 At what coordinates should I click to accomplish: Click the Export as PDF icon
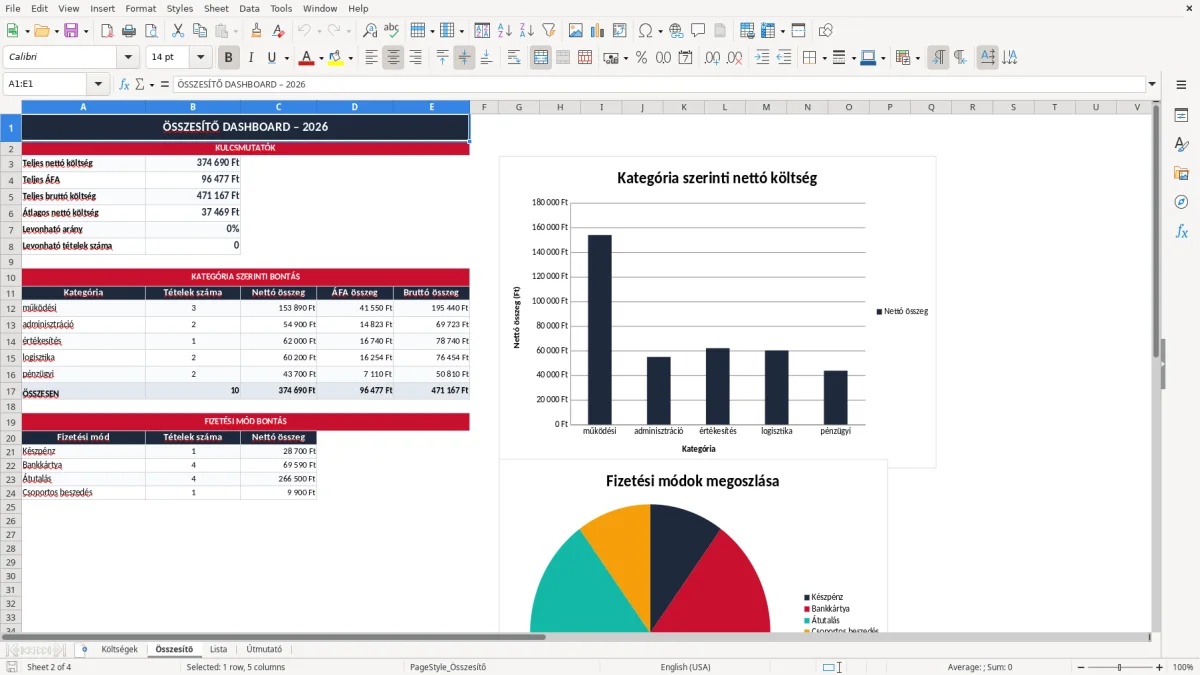[107, 31]
